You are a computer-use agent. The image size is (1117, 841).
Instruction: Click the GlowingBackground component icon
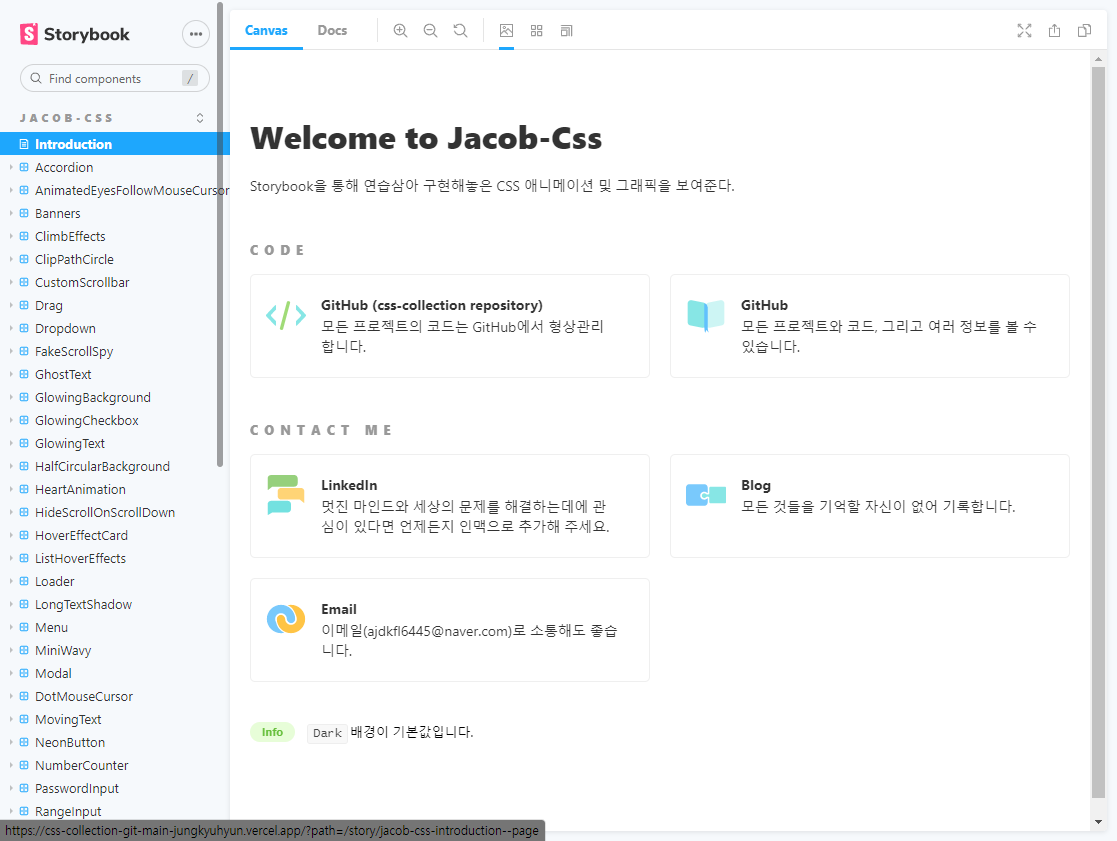[24, 397]
